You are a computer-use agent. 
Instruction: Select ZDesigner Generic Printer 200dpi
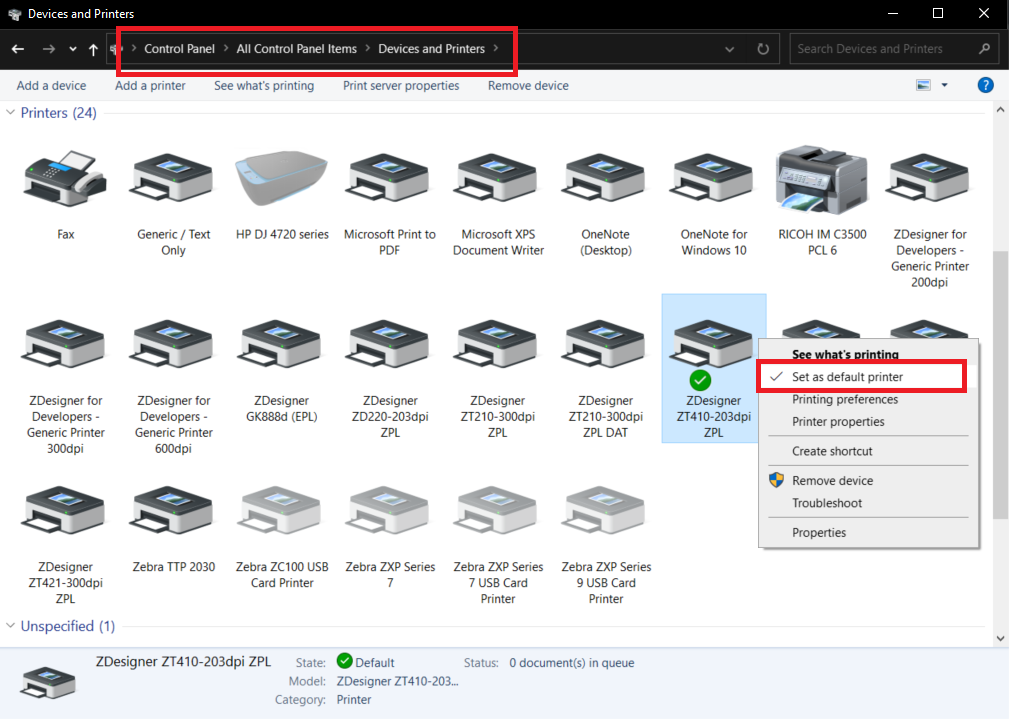(x=929, y=180)
